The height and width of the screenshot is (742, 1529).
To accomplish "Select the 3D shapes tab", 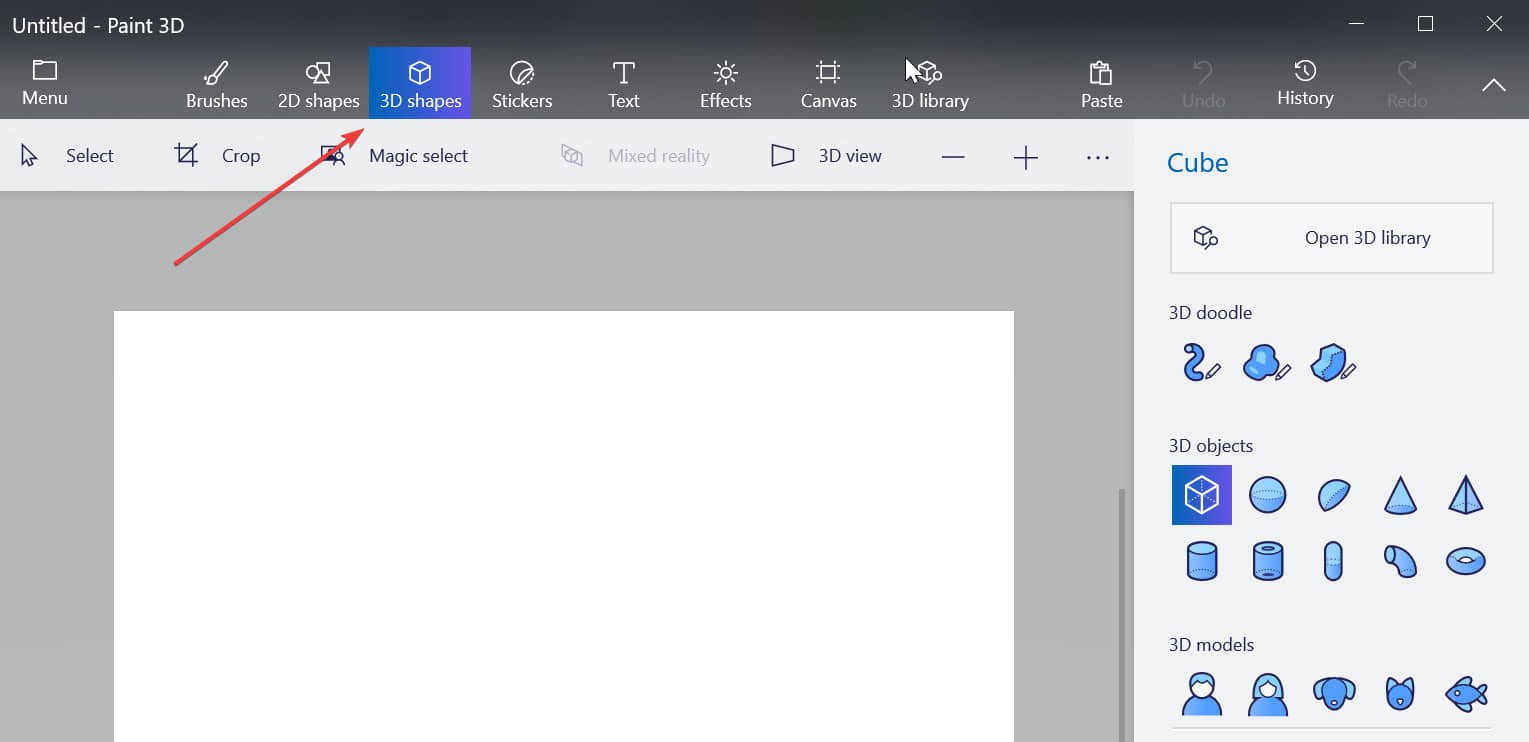I will [420, 84].
